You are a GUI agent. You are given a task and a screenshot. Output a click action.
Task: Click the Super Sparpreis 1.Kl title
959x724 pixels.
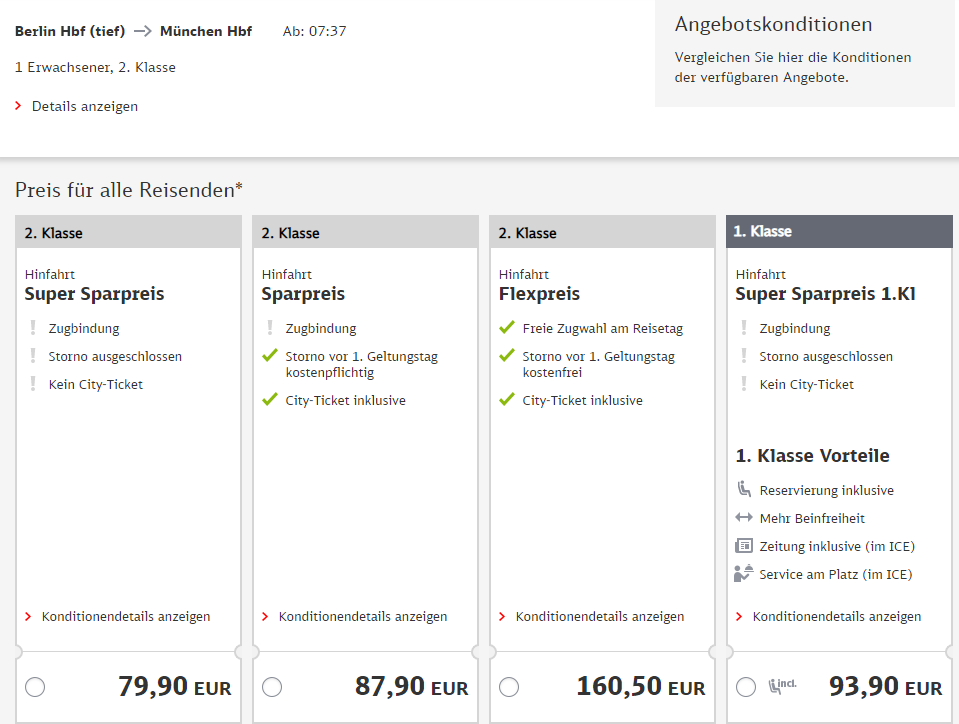[826, 294]
